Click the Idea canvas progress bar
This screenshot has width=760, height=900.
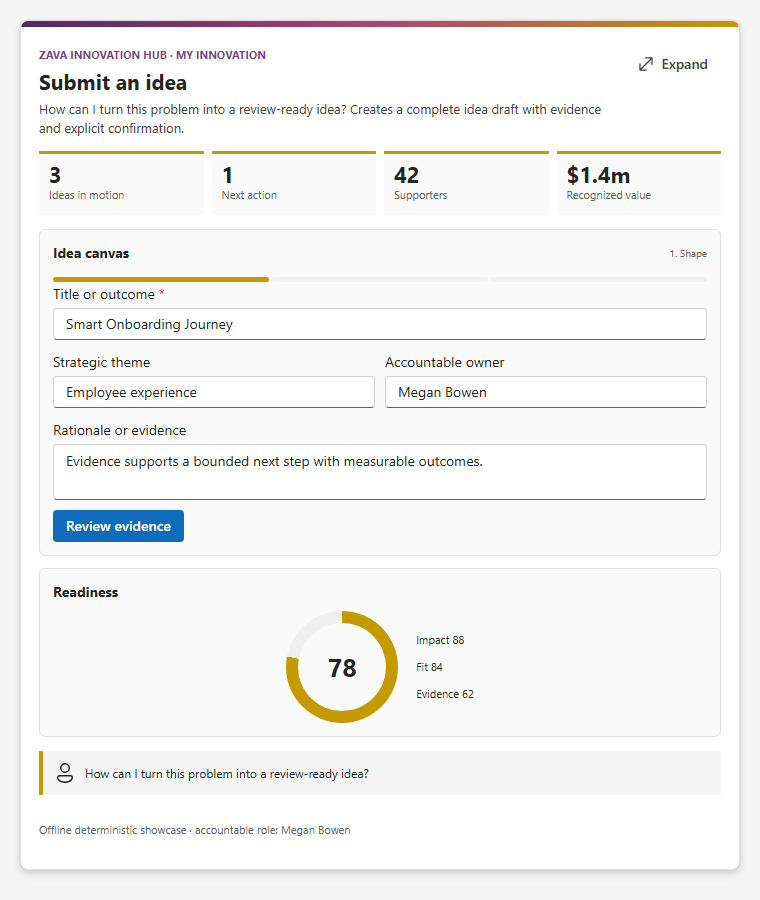379,280
